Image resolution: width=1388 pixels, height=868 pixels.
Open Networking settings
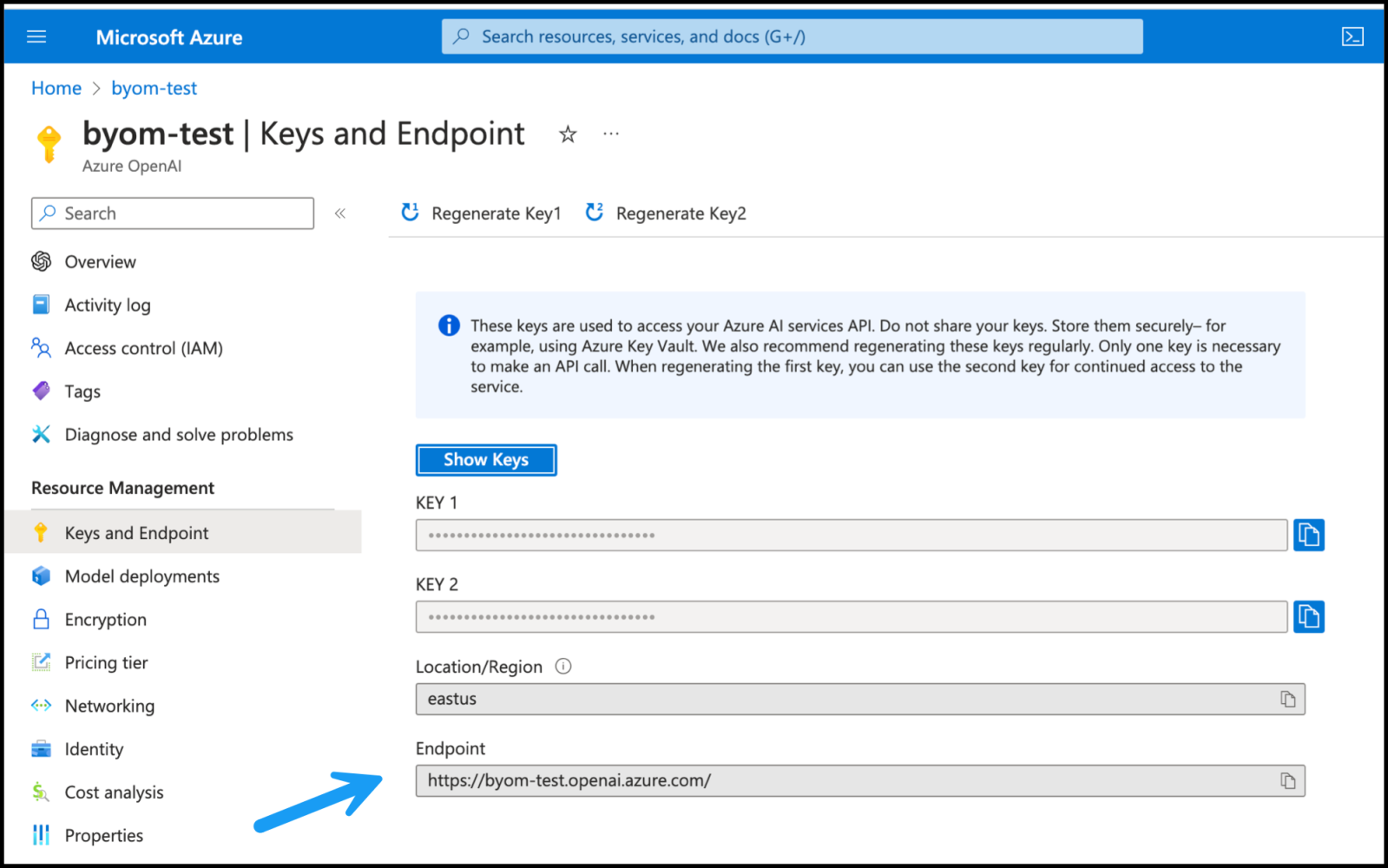[x=110, y=707]
